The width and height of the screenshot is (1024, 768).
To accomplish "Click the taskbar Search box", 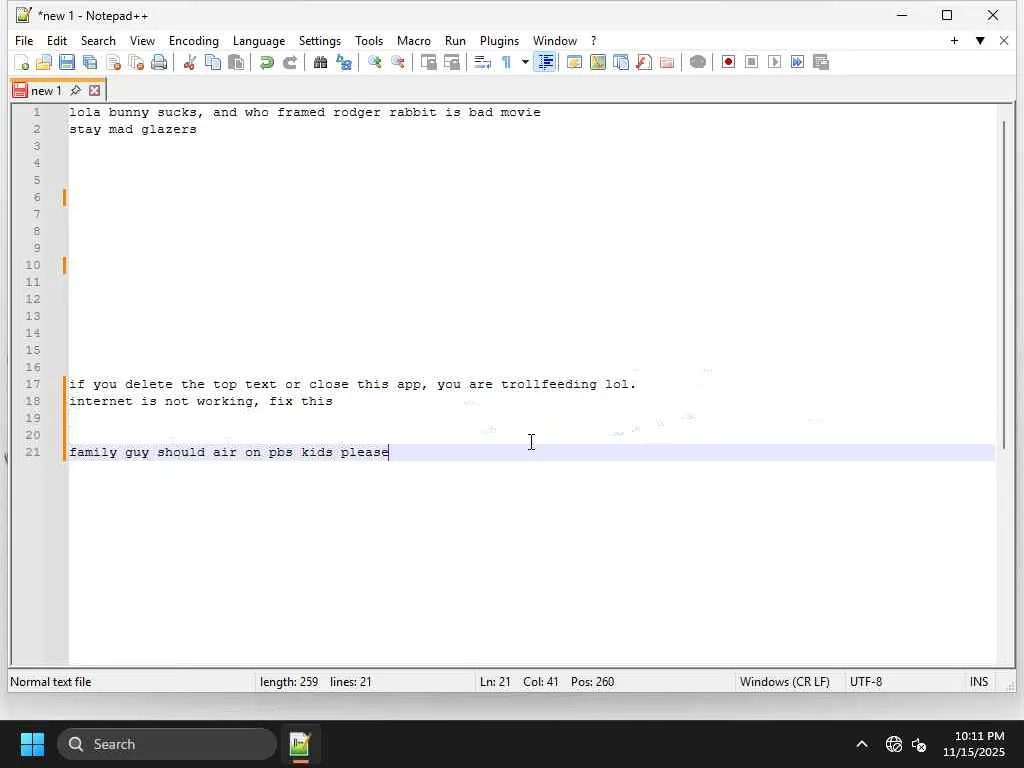I will pyautogui.click(x=167, y=744).
